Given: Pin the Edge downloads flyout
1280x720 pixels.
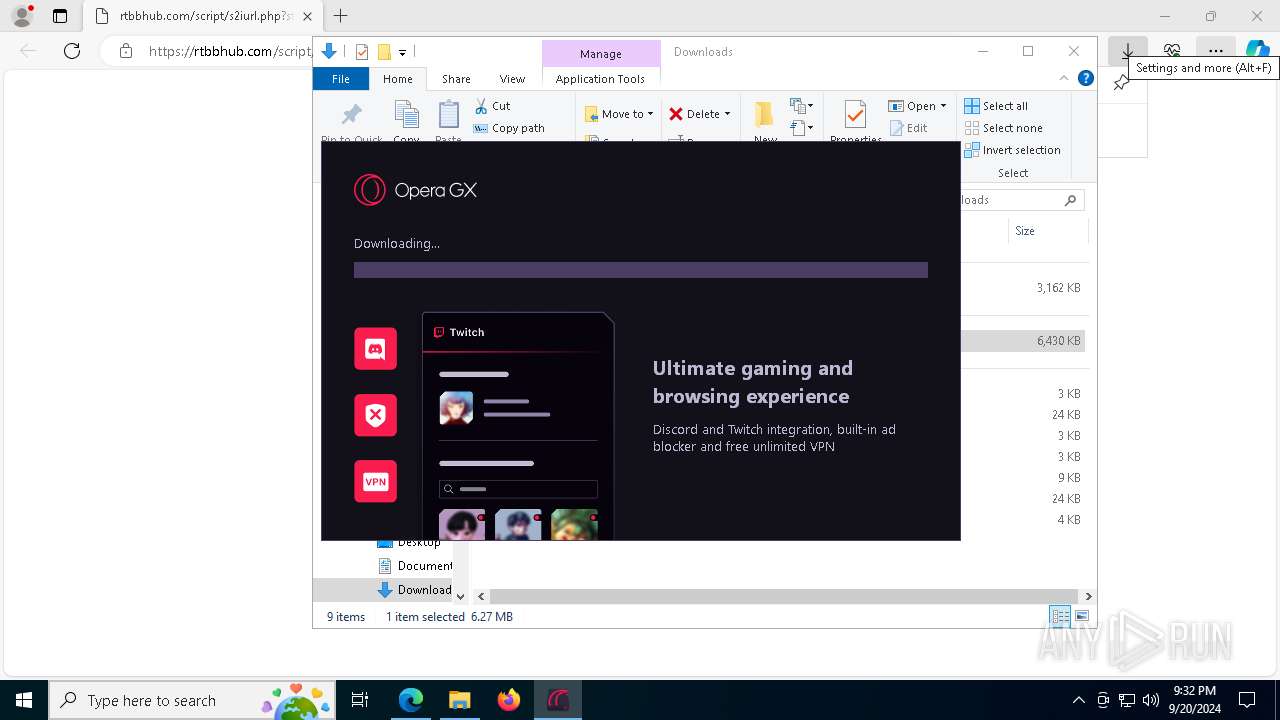Looking at the screenshot, I should coord(1121,84).
